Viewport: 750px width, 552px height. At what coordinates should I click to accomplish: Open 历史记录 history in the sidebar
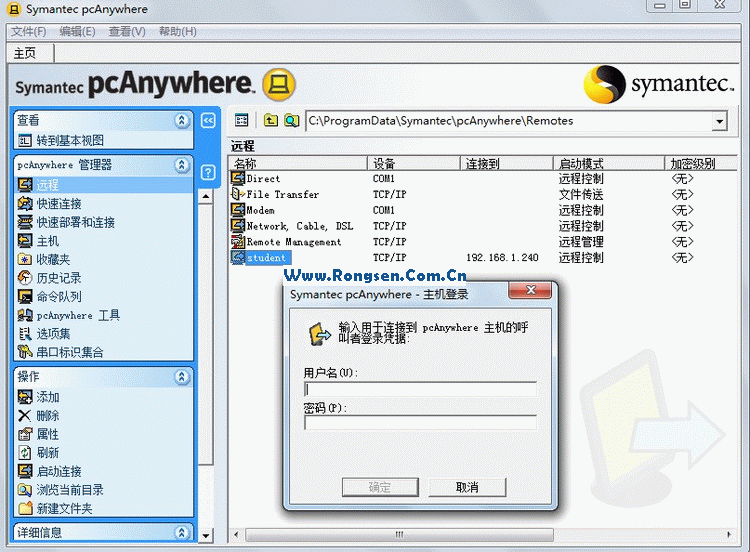click(26, 278)
